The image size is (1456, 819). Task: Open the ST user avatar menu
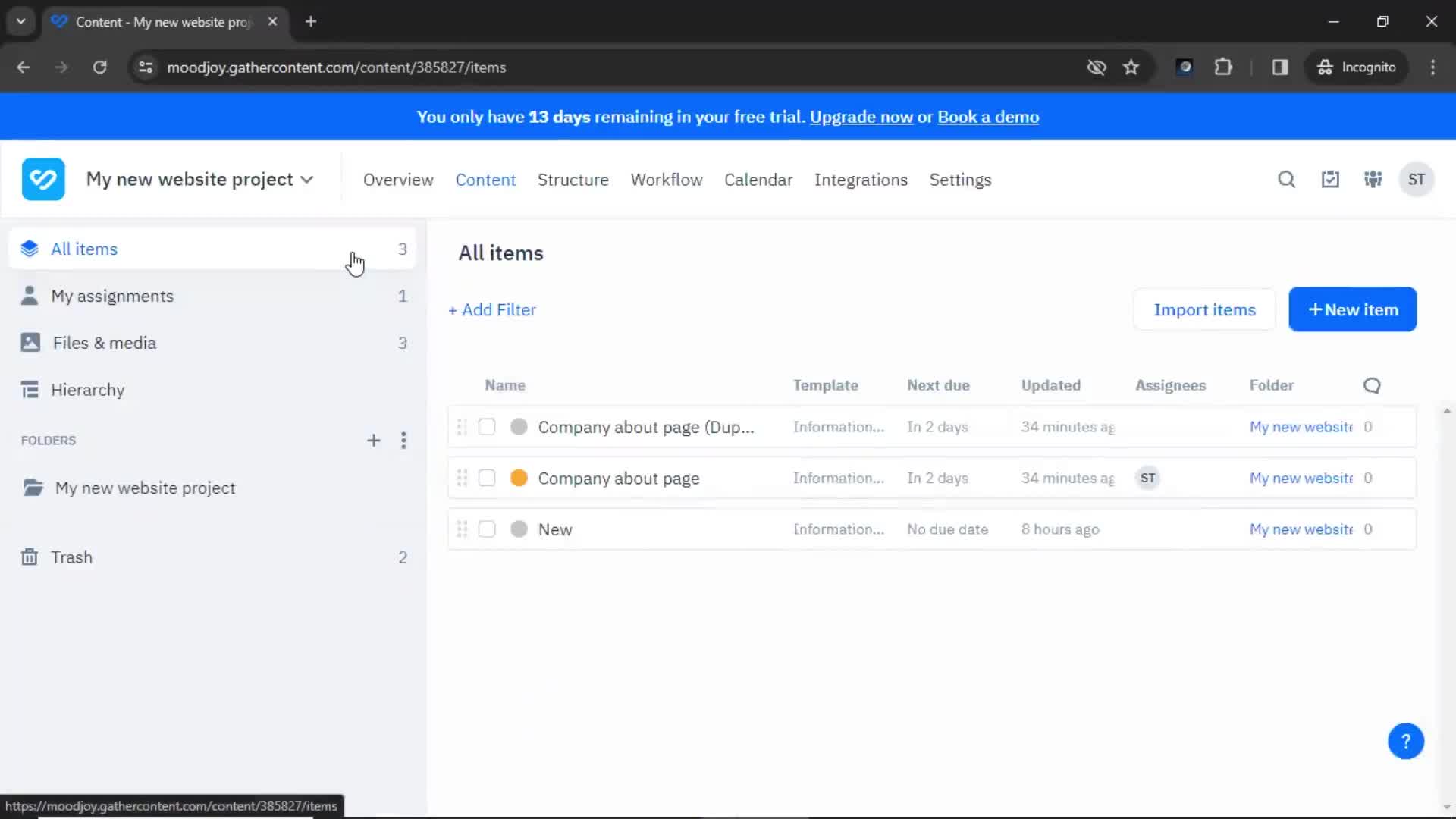point(1416,180)
